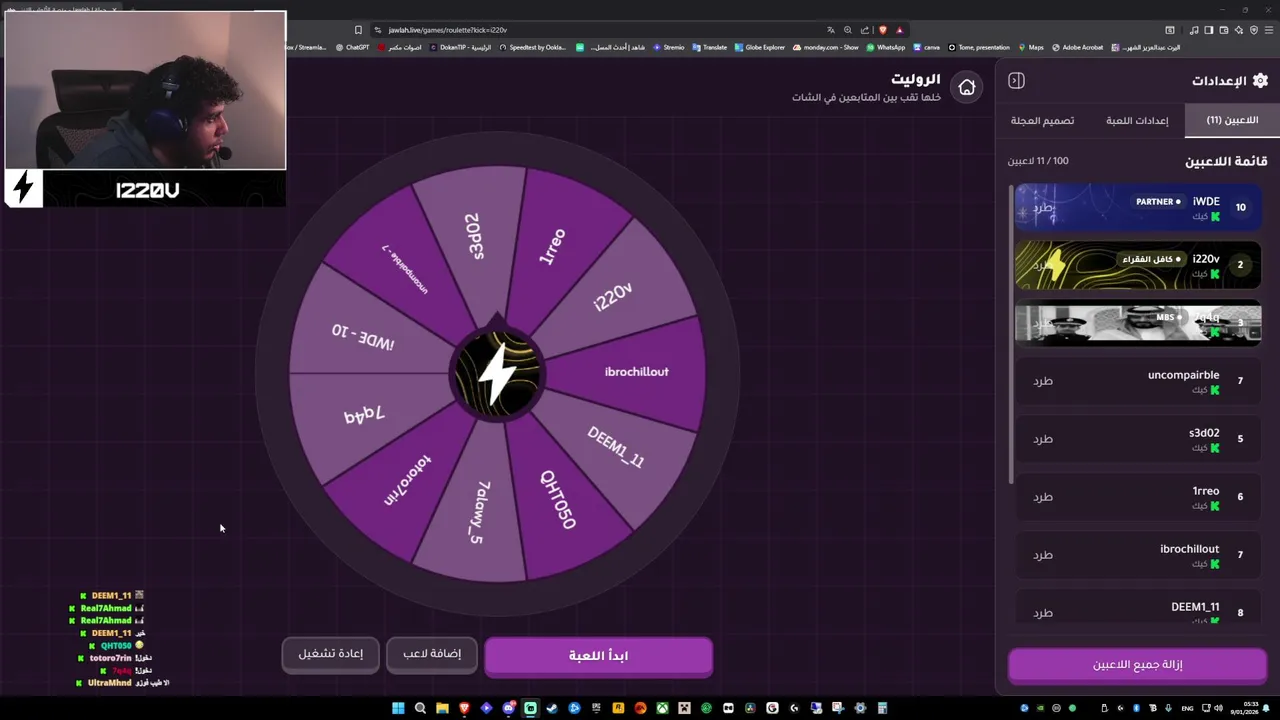1280x720 pixels.
Task: Share this page via address bar icon
Action: tap(864, 30)
